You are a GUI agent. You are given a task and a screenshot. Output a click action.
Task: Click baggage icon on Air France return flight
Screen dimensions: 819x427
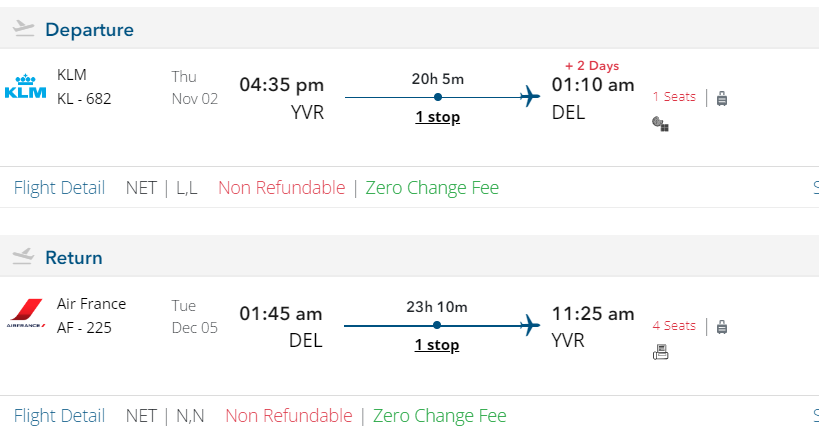coord(722,326)
